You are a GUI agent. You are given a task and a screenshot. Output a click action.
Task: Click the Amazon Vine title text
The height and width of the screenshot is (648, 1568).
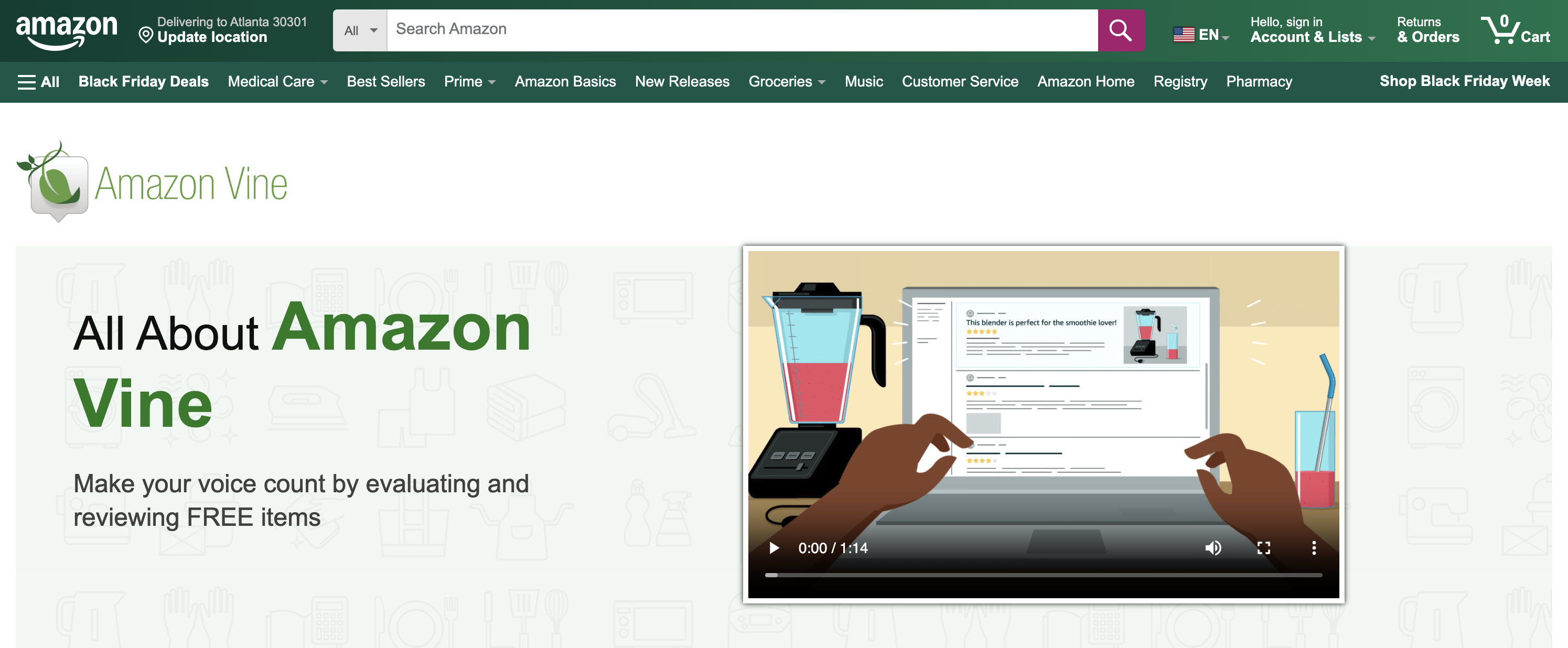pyautogui.click(x=191, y=183)
